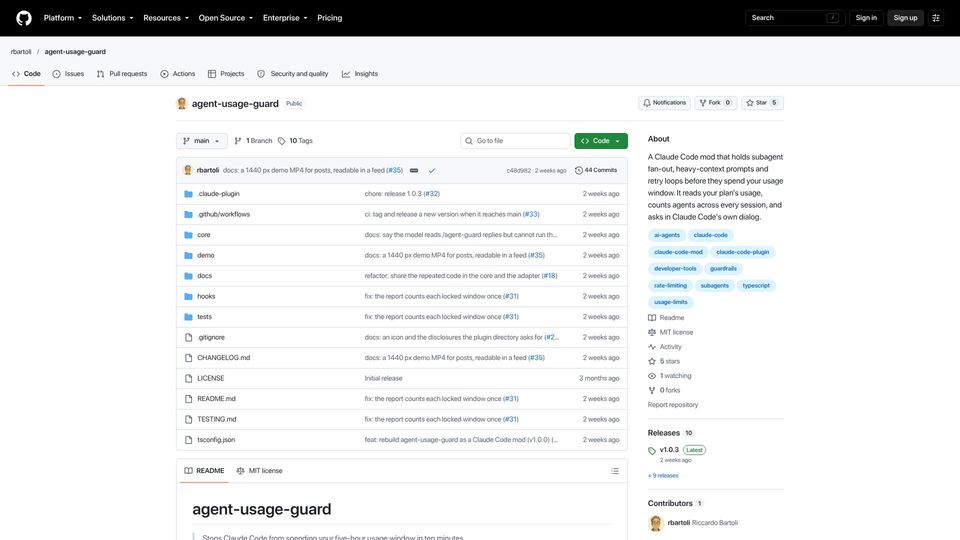The width and height of the screenshot is (960, 540).
Task: Open the Solutions menu
Action: pyautogui.click(x=113, y=18)
